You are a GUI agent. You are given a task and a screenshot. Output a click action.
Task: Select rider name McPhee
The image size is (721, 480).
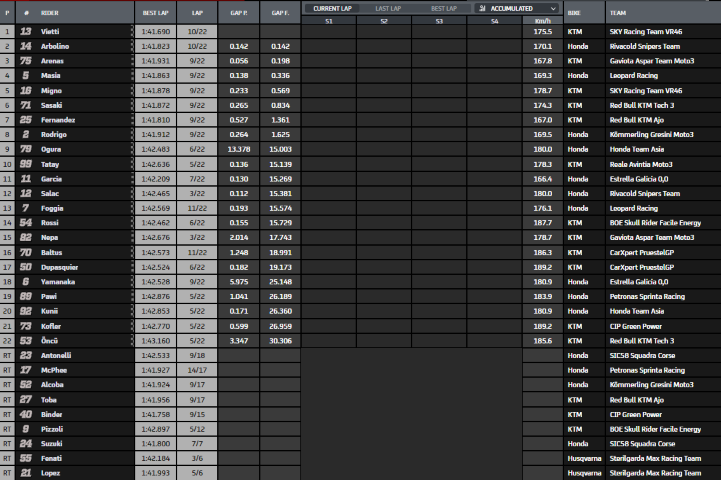point(54,369)
